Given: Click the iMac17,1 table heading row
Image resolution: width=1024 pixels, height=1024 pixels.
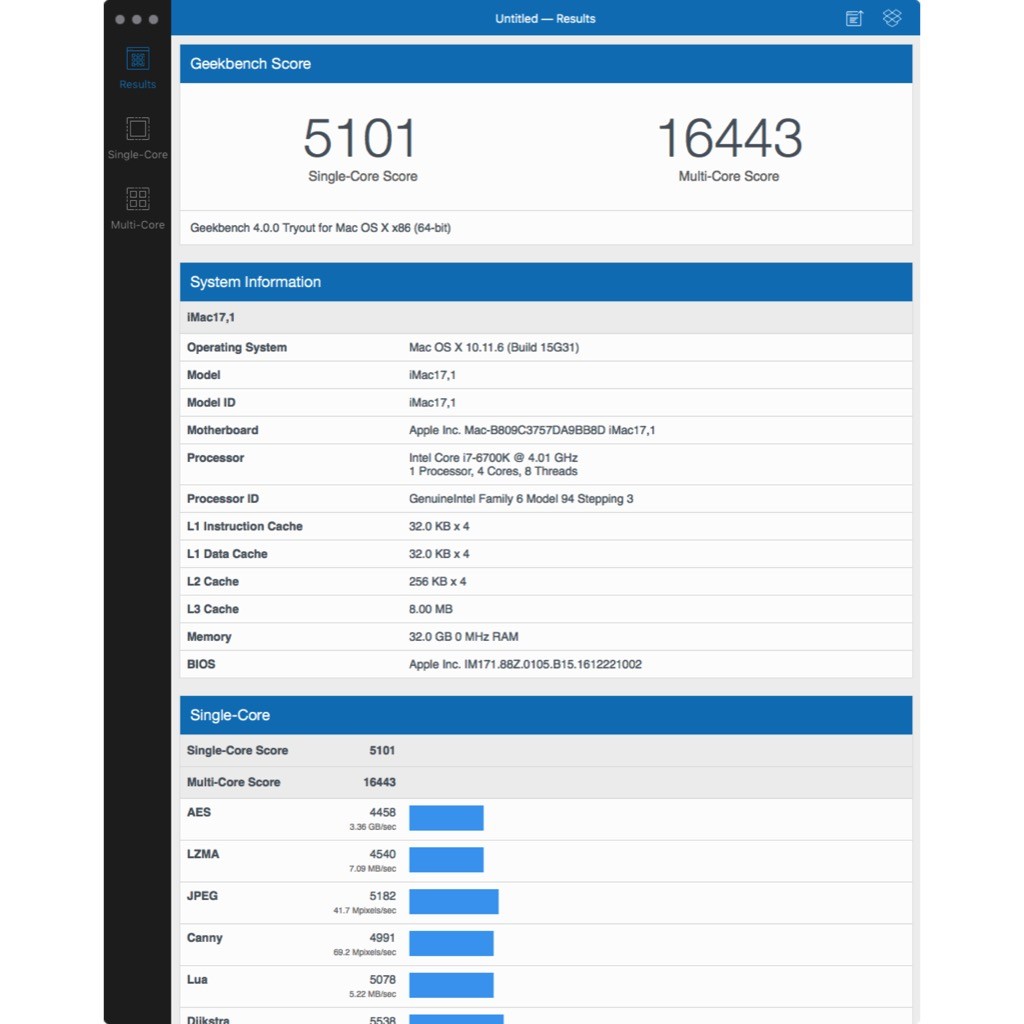Looking at the screenshot, I should point(546,317).
